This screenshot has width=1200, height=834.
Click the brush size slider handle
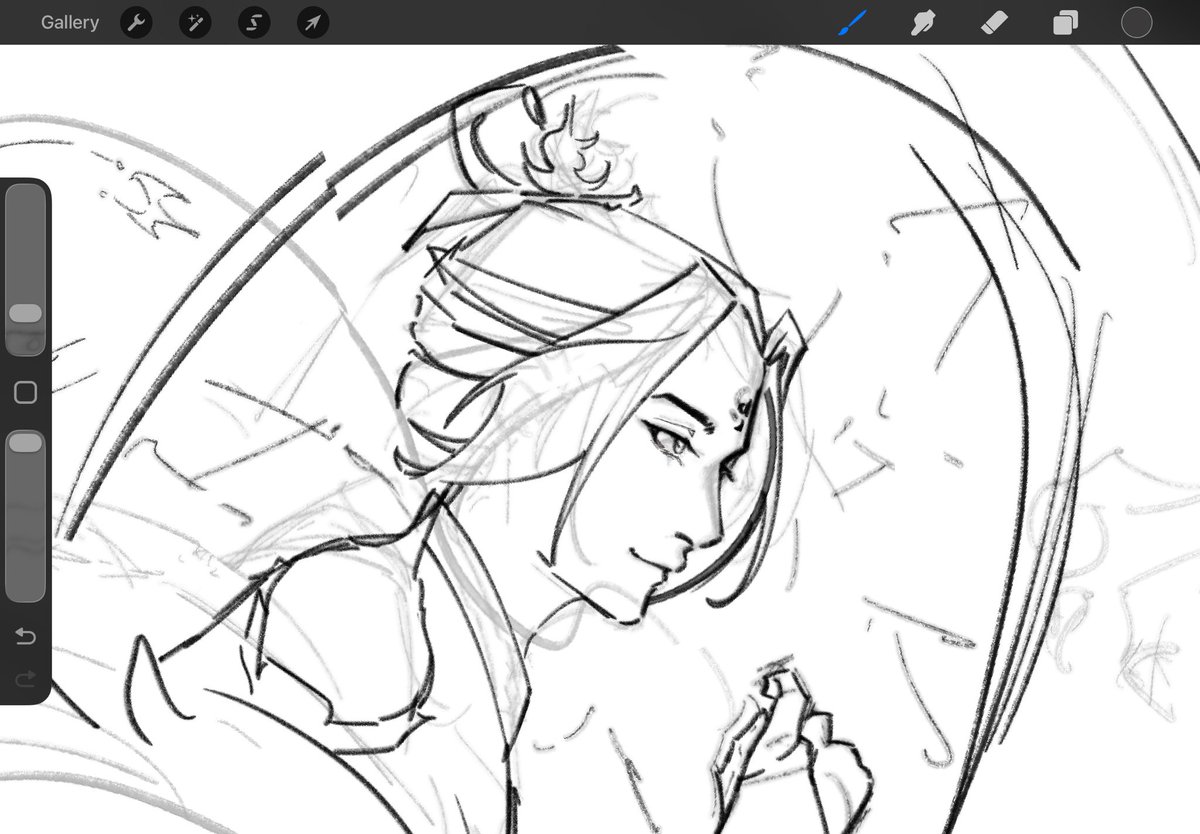tap(25, 314)
